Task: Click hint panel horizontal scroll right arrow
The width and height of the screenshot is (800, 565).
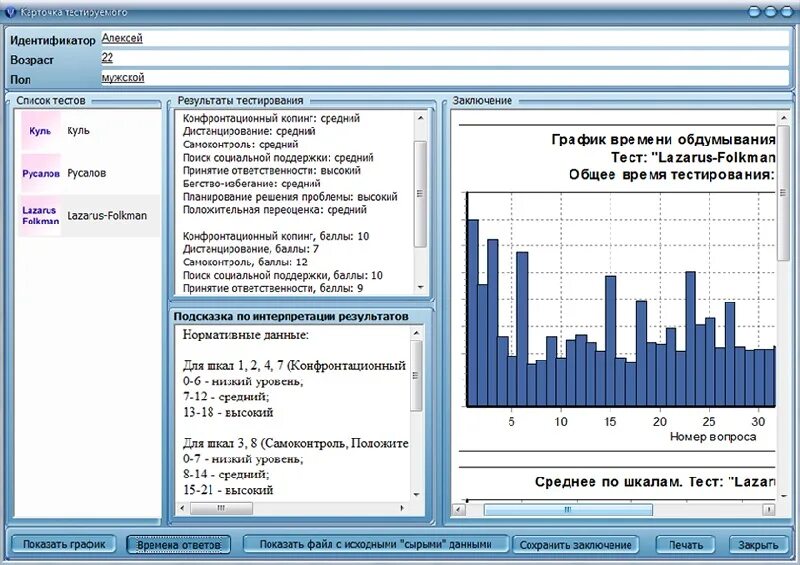Action: pos(402,508)
